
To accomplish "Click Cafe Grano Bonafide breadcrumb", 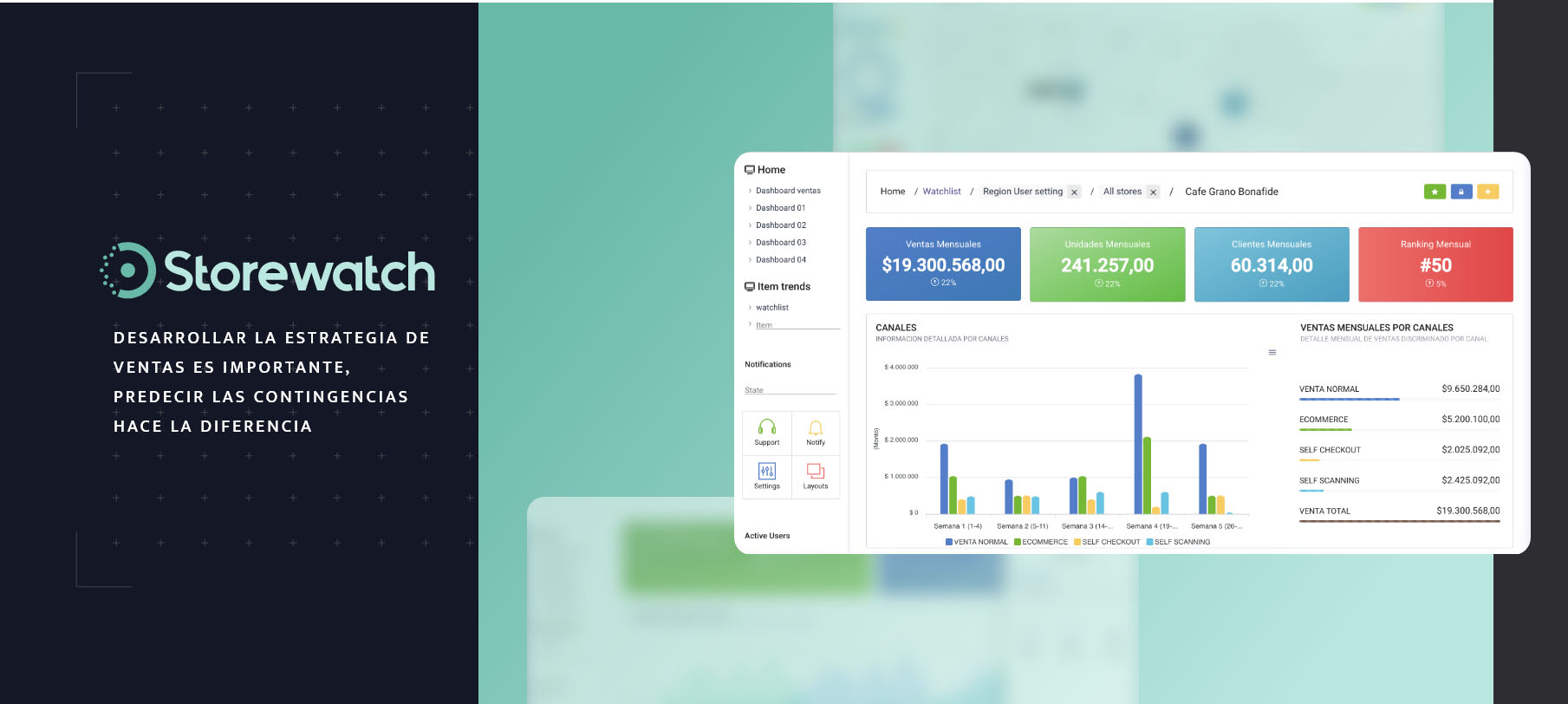I will pyautogui.click(x=1232, y=192).
